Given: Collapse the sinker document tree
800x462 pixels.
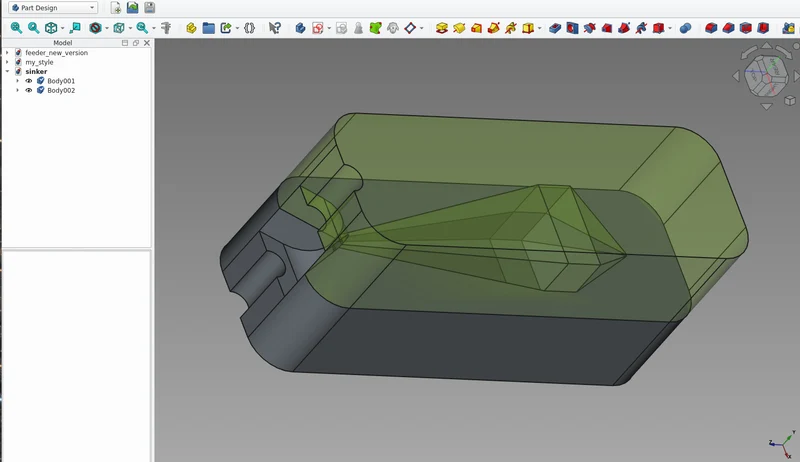Looking at the screenshot, I should [x=7, y=71].
